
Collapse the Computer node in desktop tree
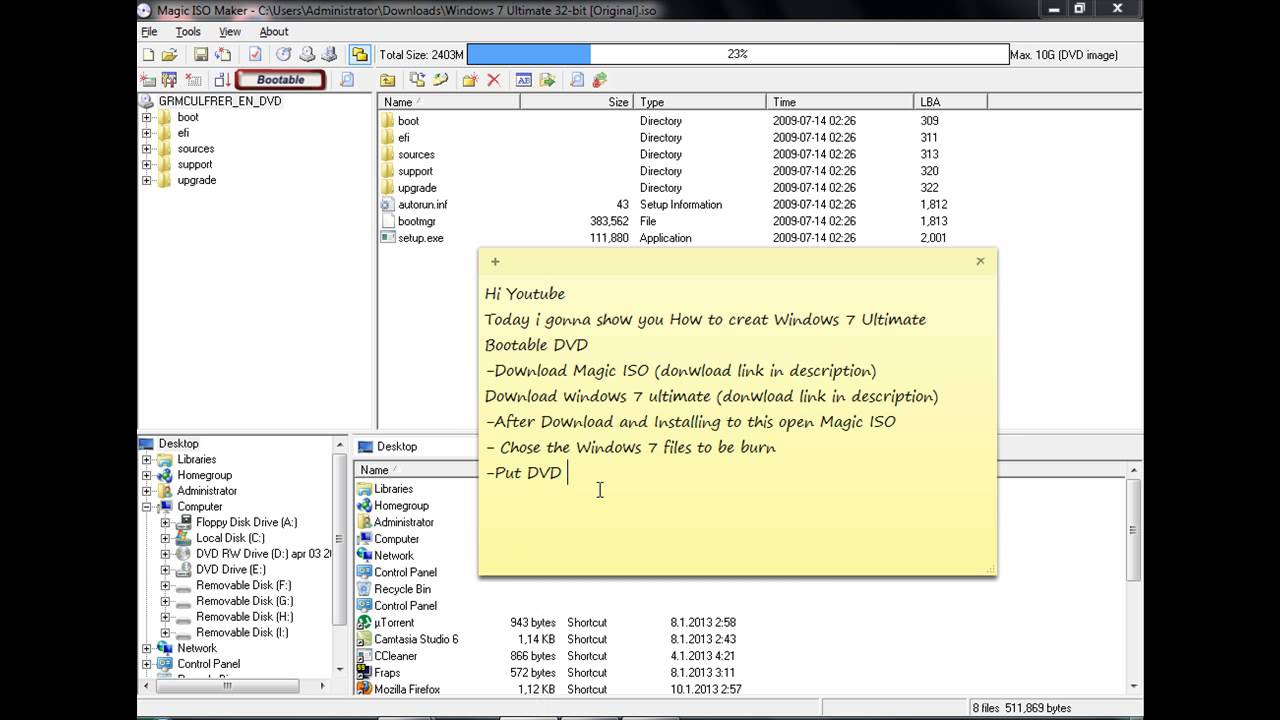(147, 507)
